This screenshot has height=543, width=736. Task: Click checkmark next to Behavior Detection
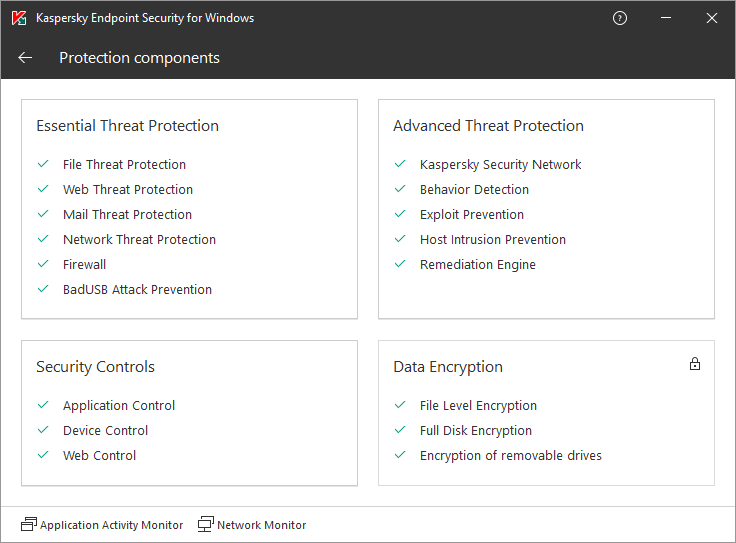(400, 189)
